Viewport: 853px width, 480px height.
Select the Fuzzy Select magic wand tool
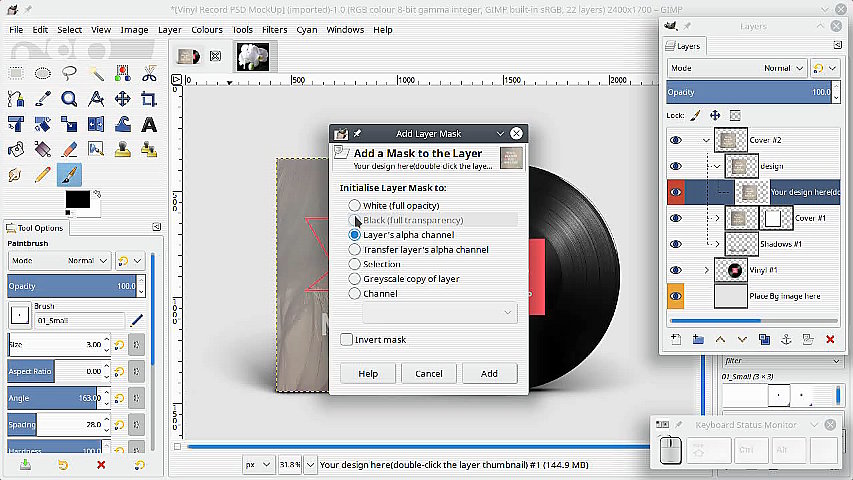coord(96,73)
